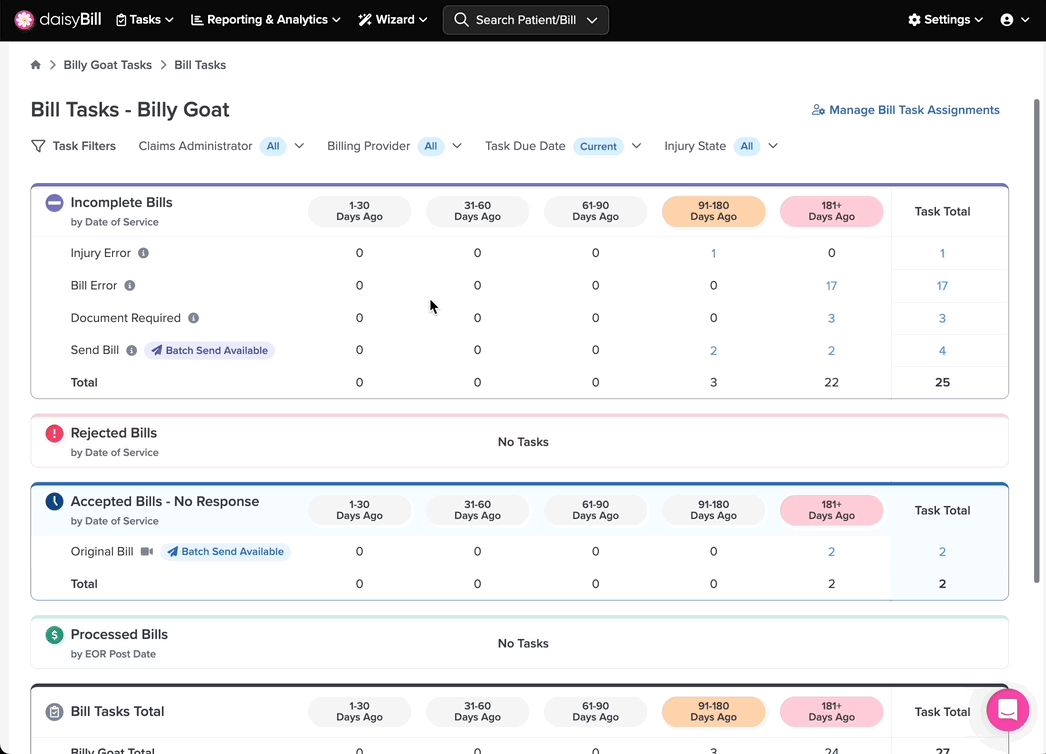1046x754 pixels.
Task: Click the Bill Error info icon
Action: [x=130, y=286]
